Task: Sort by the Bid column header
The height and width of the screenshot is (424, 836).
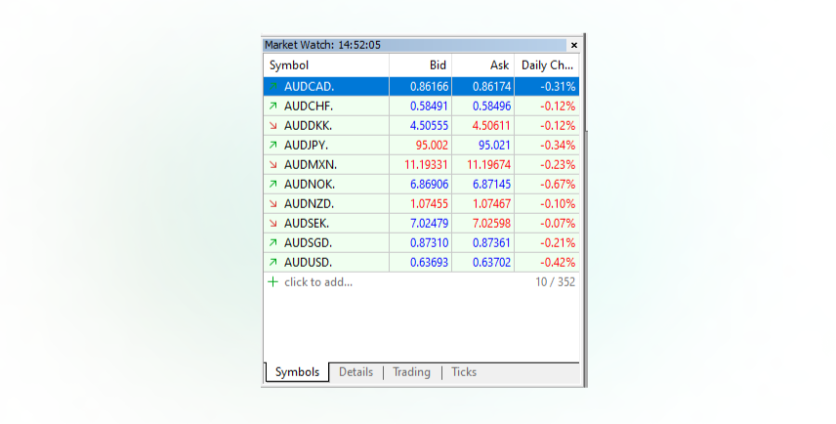Action: click(x=436, y=65)
